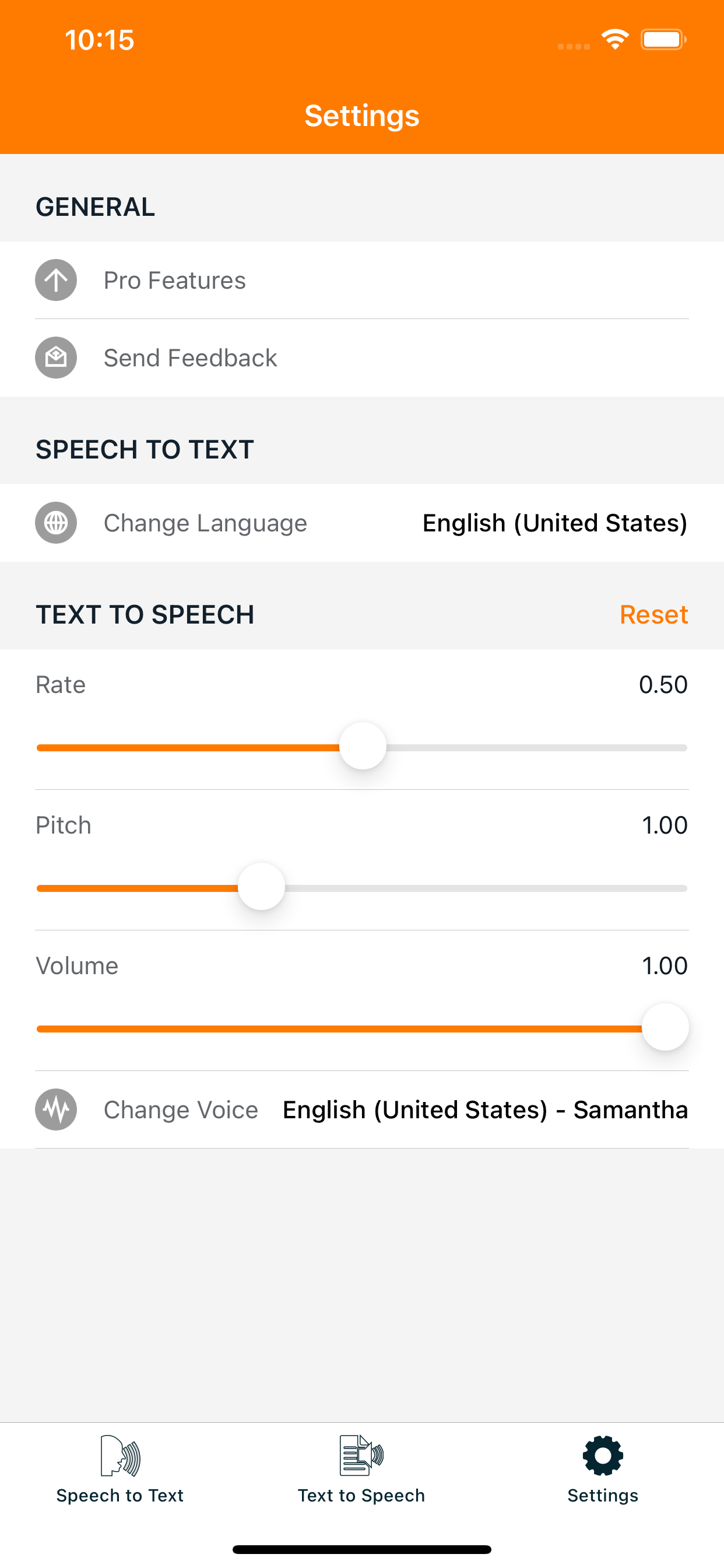Switch to the Text to Speech tab label
Image resolution: width=724 pixels, height=1568 pixels.
point(361,1495)
